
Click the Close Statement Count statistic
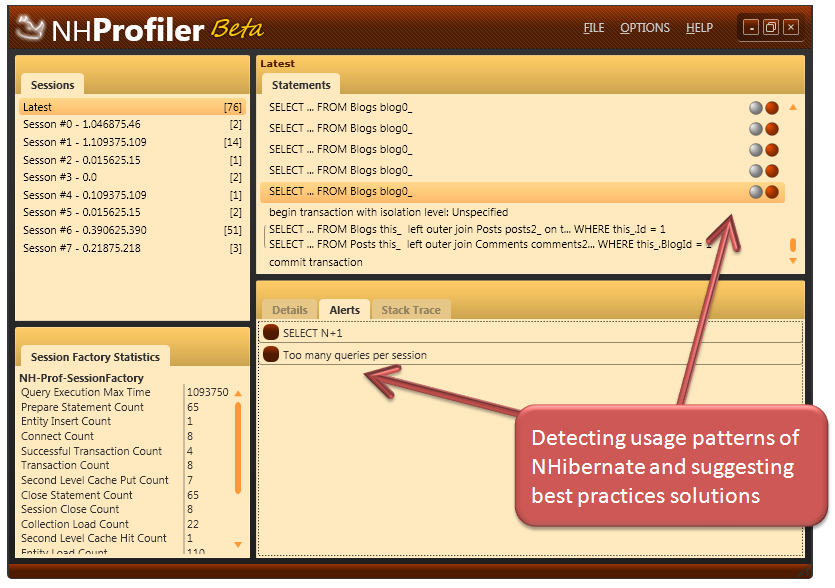point(77,495)
